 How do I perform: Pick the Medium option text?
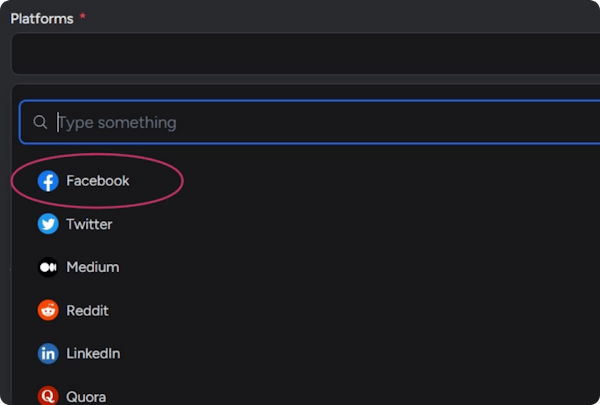(x=93, y=267)
